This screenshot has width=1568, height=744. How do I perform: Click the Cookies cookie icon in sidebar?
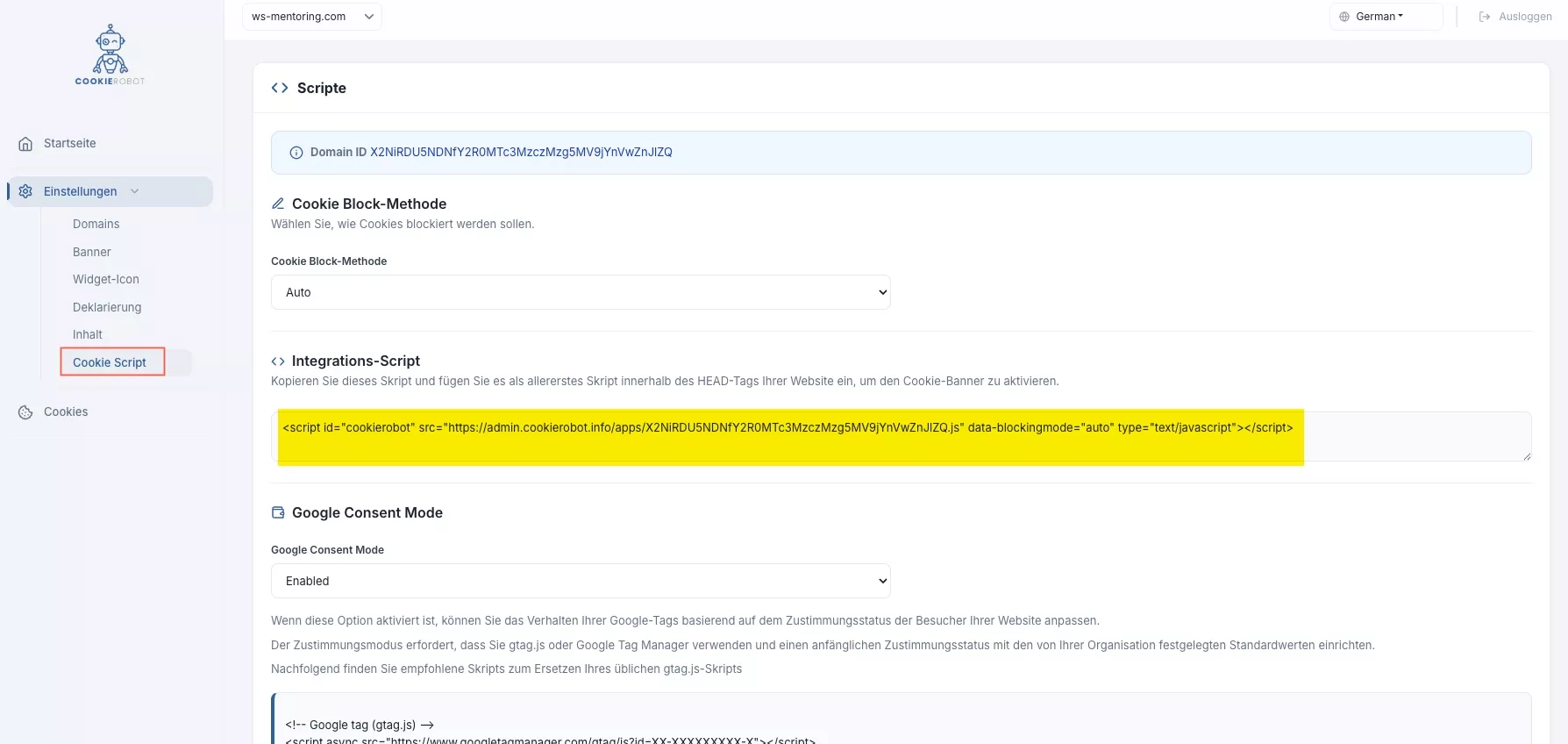coord(25,412)
